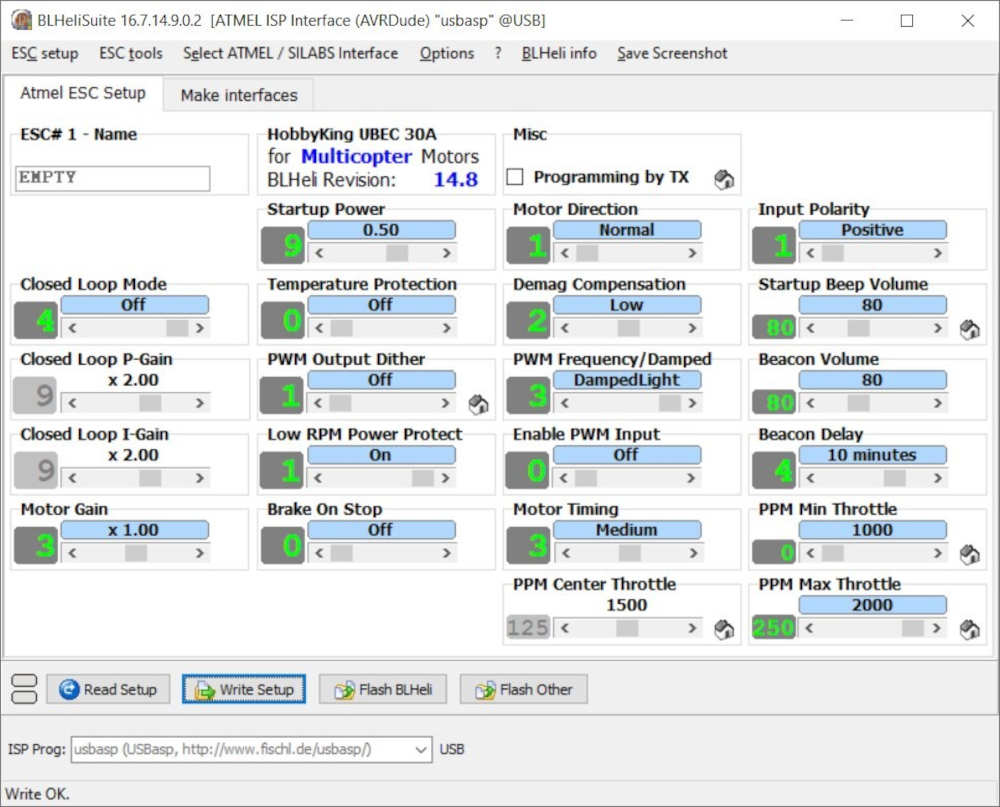Click PPM Max Throttle left arrow
This screenshot has width=1000, height=807.
point(809,628)
